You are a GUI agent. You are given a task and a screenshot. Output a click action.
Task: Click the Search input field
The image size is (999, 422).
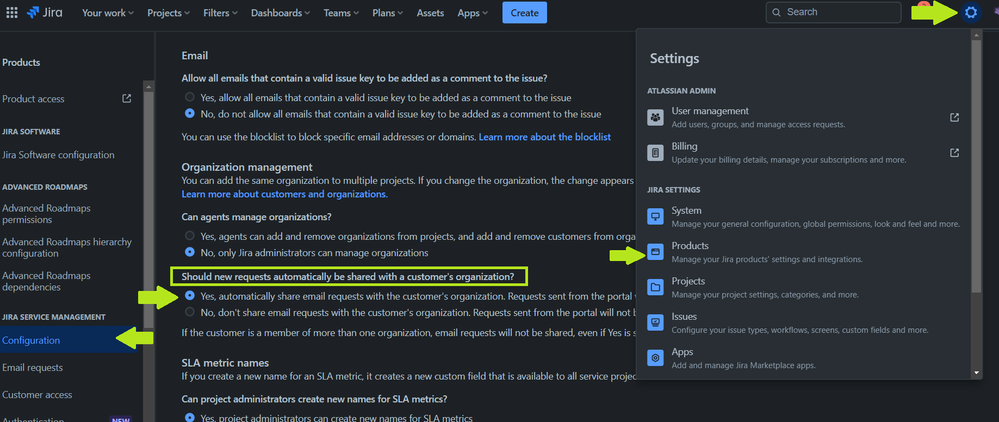[x=833, y=12]
